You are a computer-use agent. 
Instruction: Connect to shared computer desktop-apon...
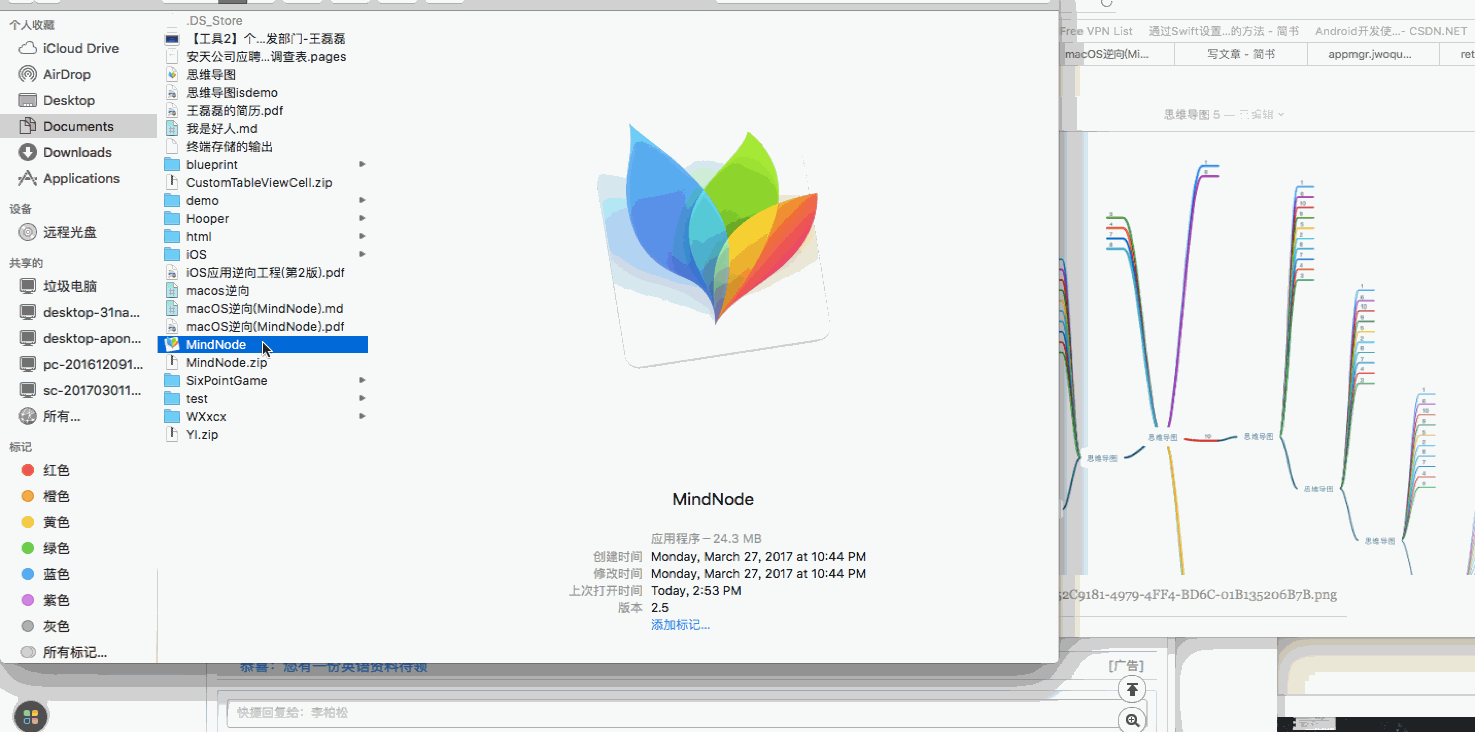pyautogui.click(x=92, y=338)
